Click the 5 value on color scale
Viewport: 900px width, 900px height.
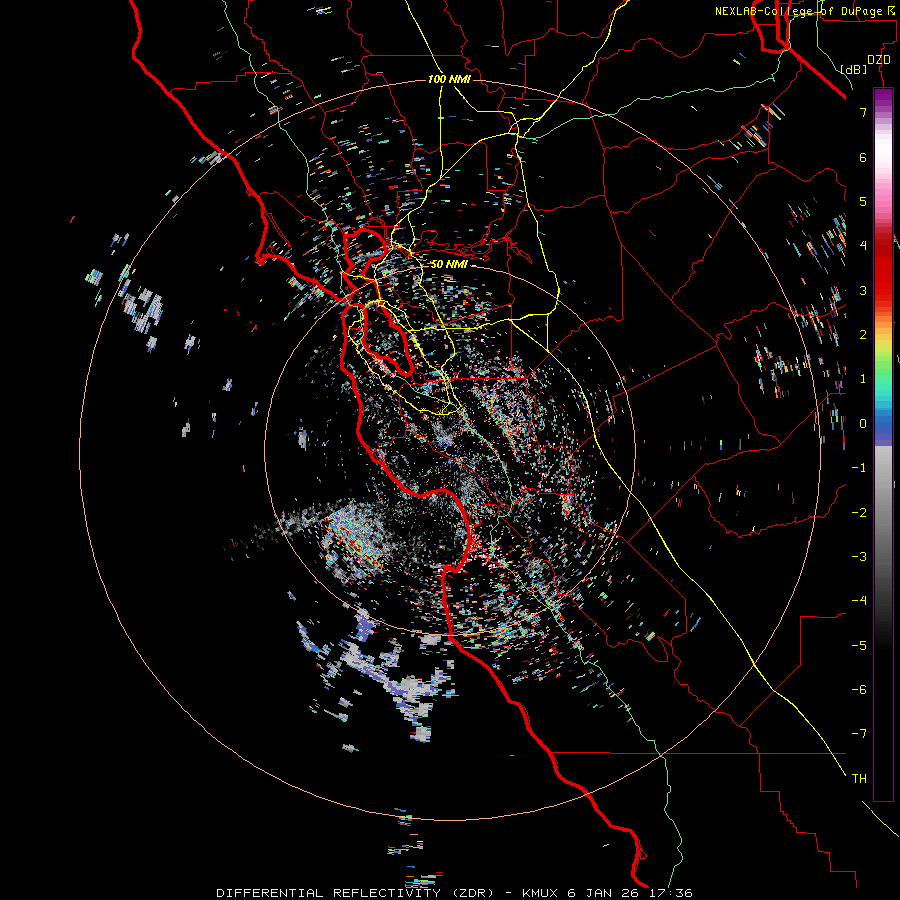(x=863, y=201)
